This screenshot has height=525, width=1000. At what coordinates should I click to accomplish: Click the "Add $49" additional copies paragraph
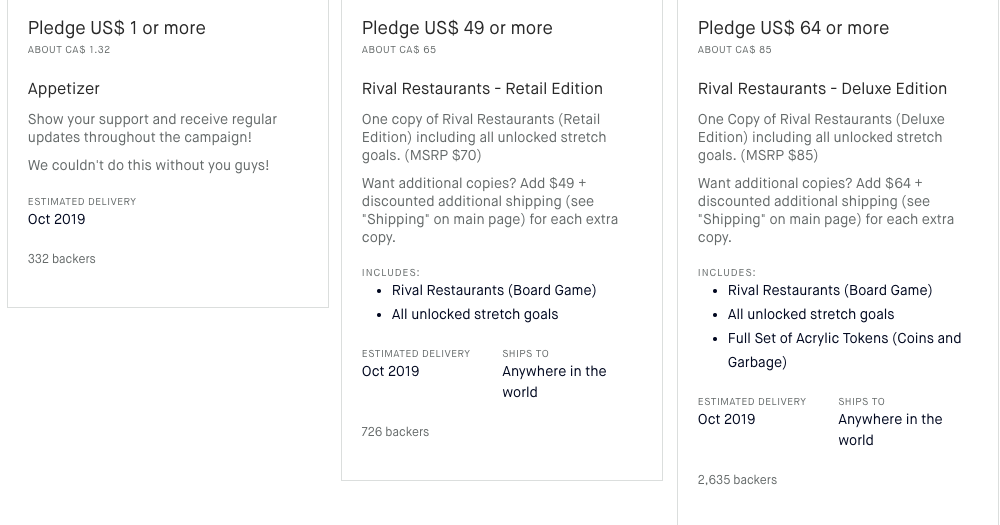[x=490, y=210]
